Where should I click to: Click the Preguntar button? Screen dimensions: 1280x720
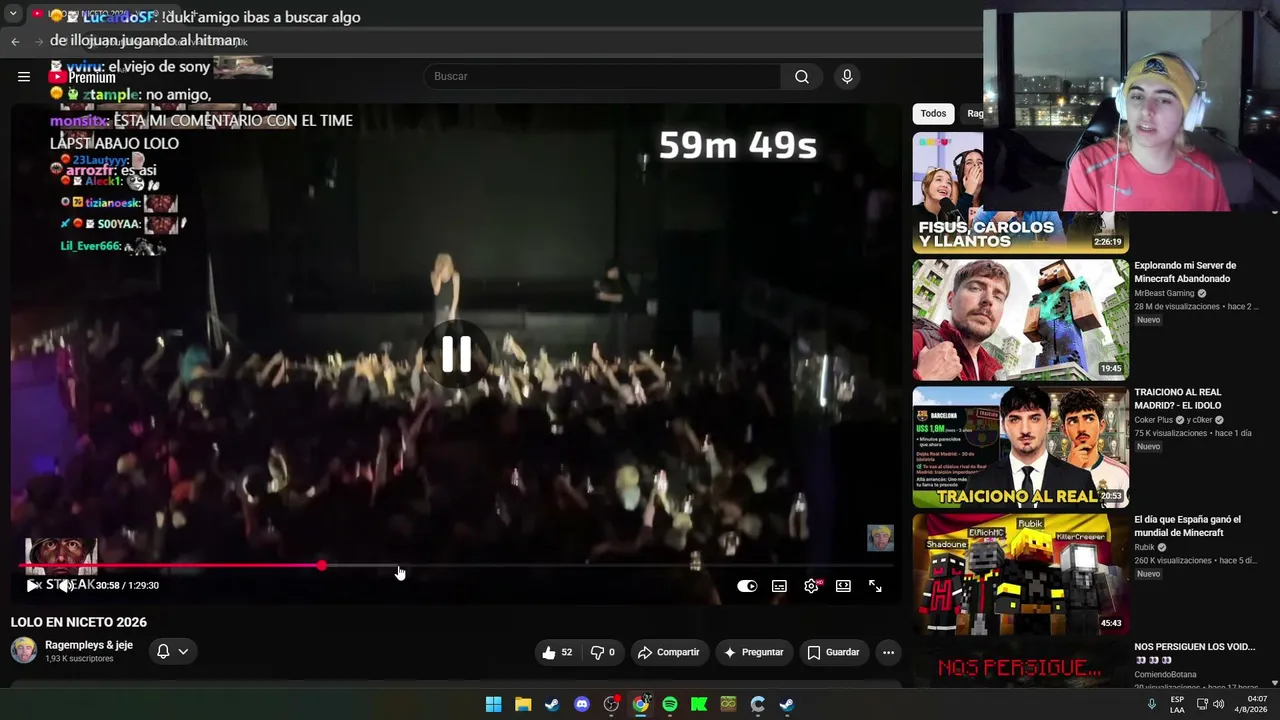[x=753, y=652]
